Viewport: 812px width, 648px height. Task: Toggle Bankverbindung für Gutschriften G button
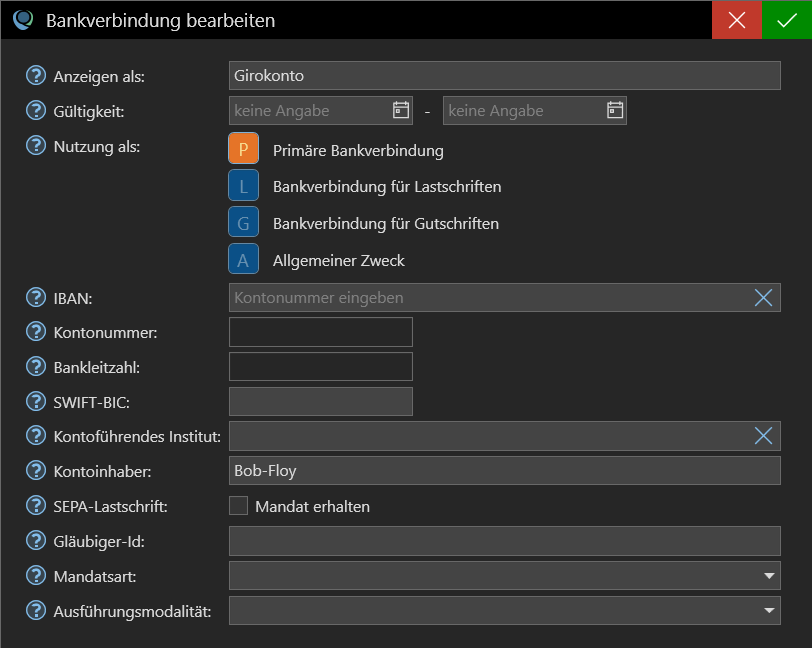click(243, 222)
